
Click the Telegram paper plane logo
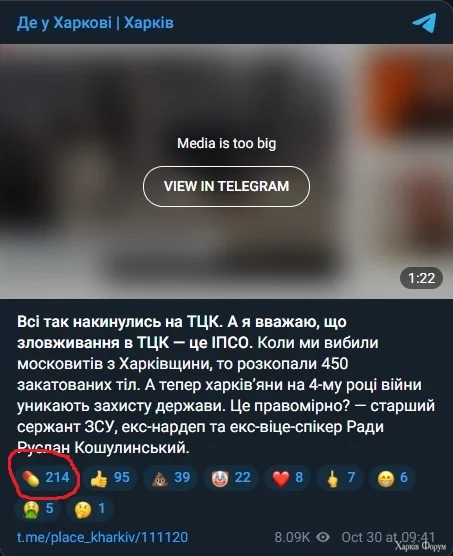(x=424, y=23)
